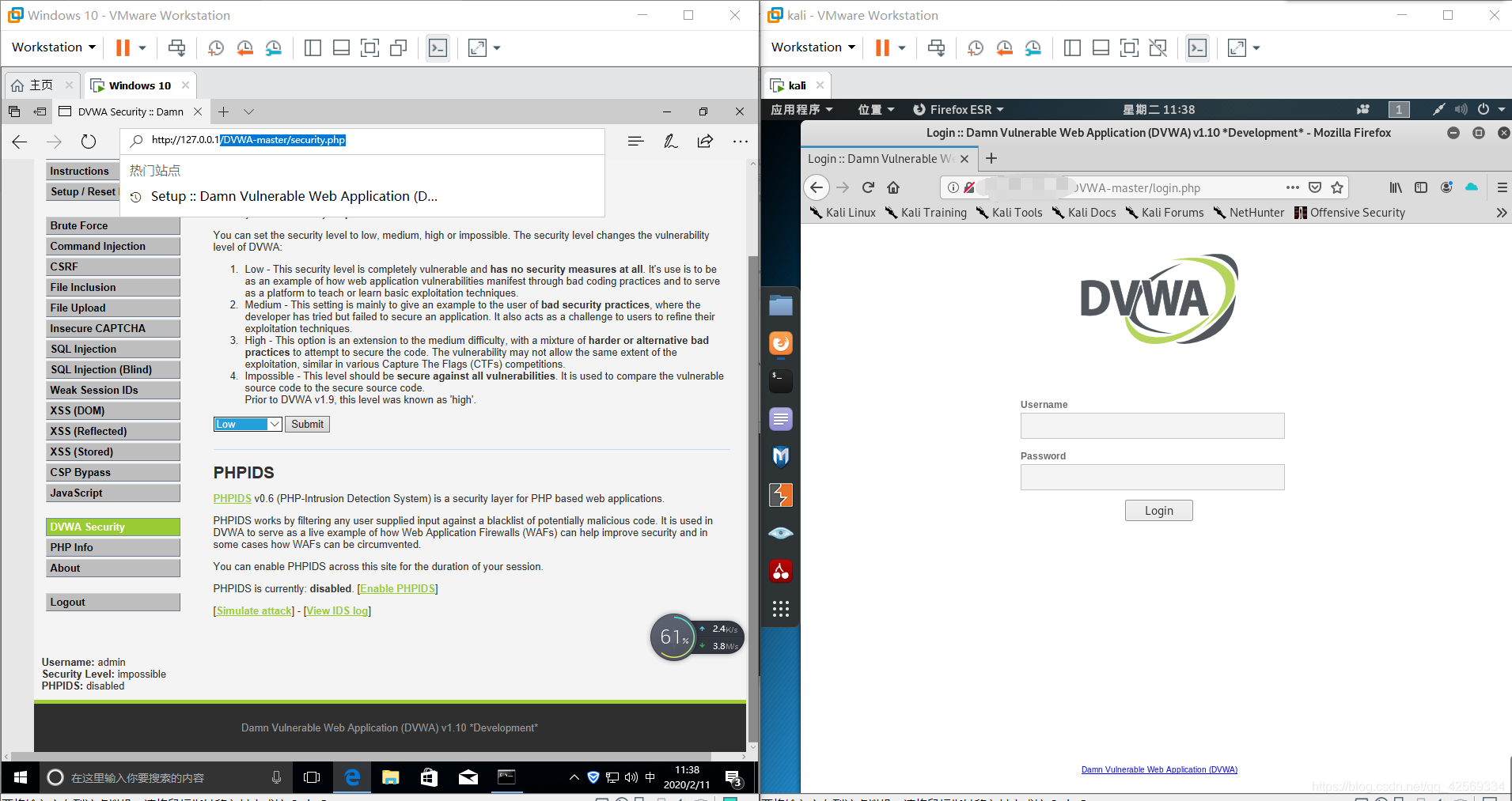
Task: Add notes in Edge toolbar
Action: click(671, 142)
